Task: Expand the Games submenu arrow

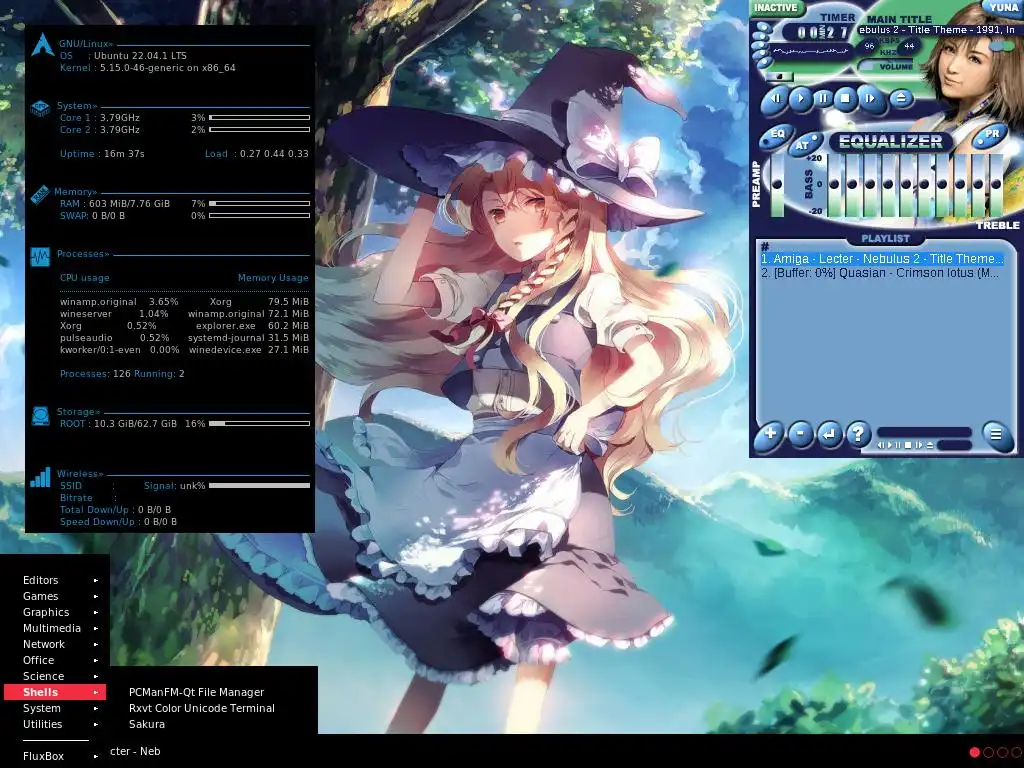Action: coord(96,596)
